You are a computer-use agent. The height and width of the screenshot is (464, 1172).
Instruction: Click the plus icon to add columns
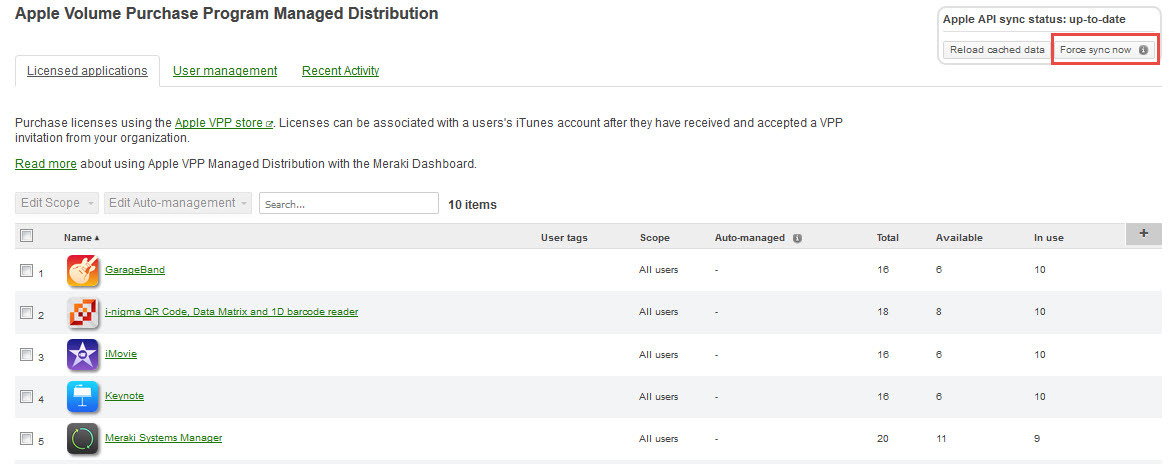pos(1144,233)
